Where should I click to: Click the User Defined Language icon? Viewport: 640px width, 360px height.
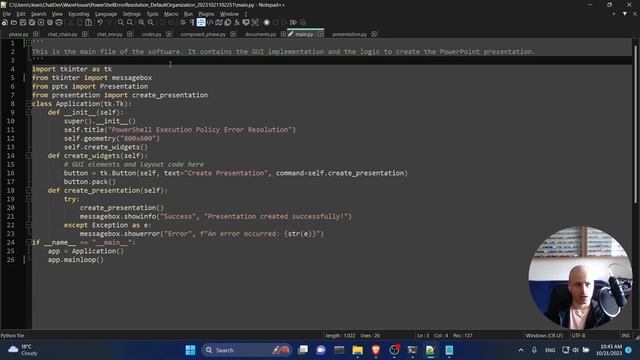pyautogui.click(x=210, y=22)
